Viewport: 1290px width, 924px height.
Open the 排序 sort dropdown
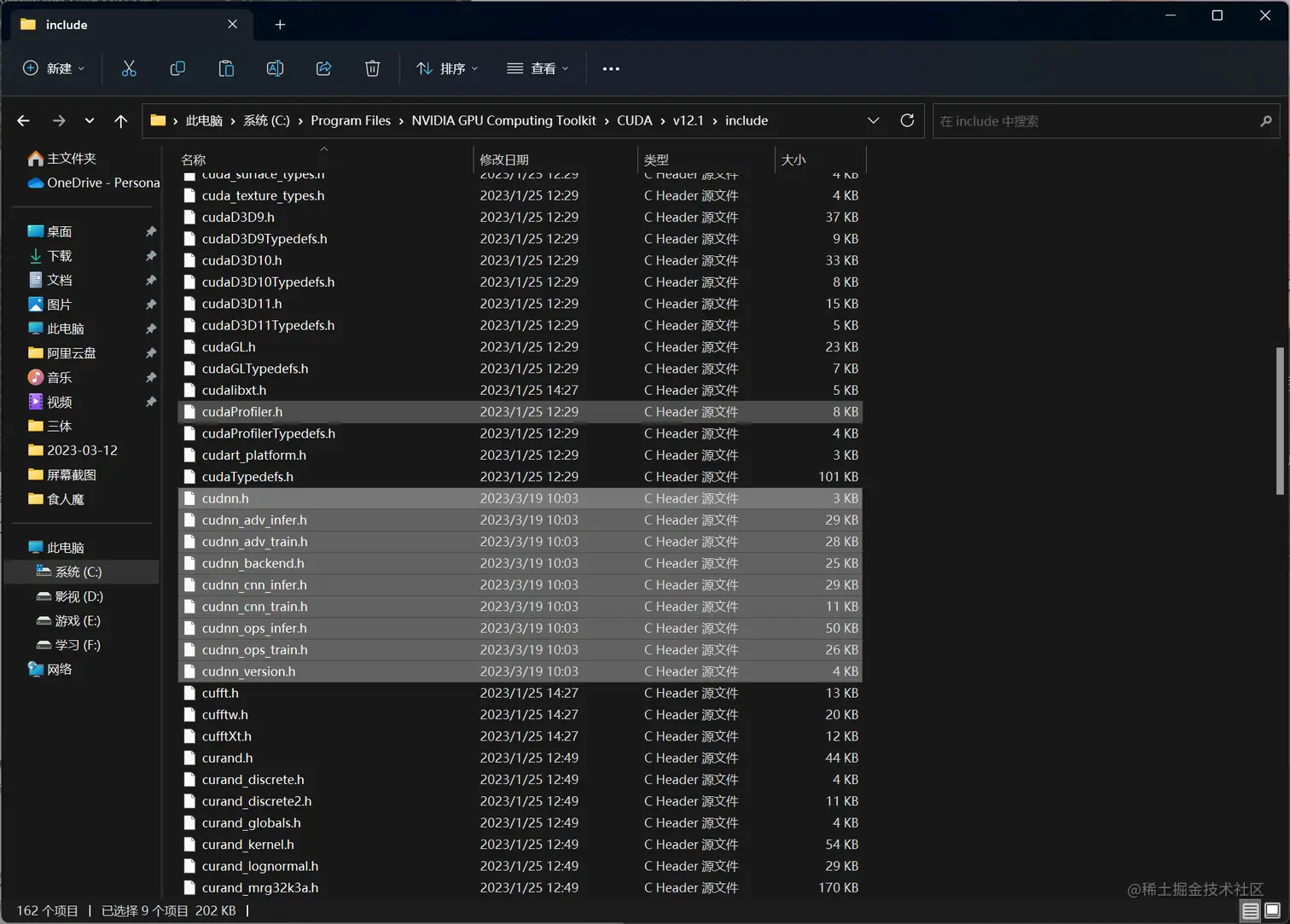pyautogui.click(x=447, y=68)
